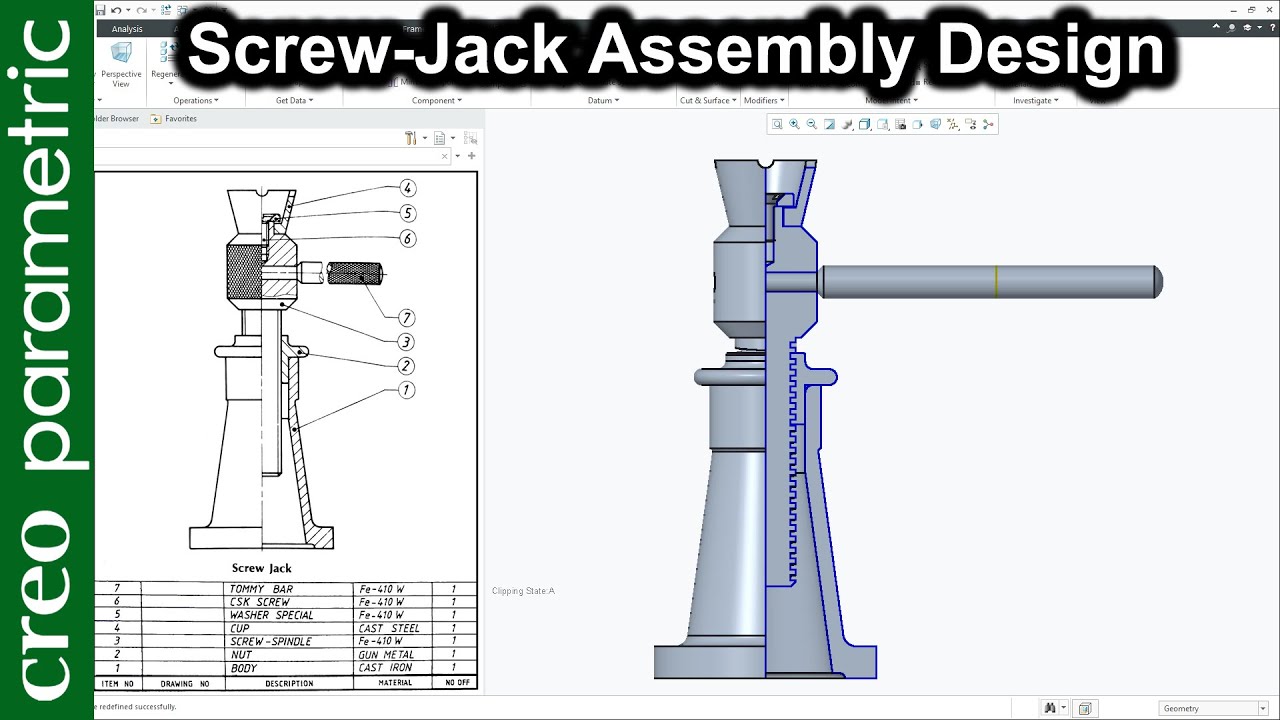1280x720 pixels.
Task: Restore down the Creo window
Action: point(1251,10)
